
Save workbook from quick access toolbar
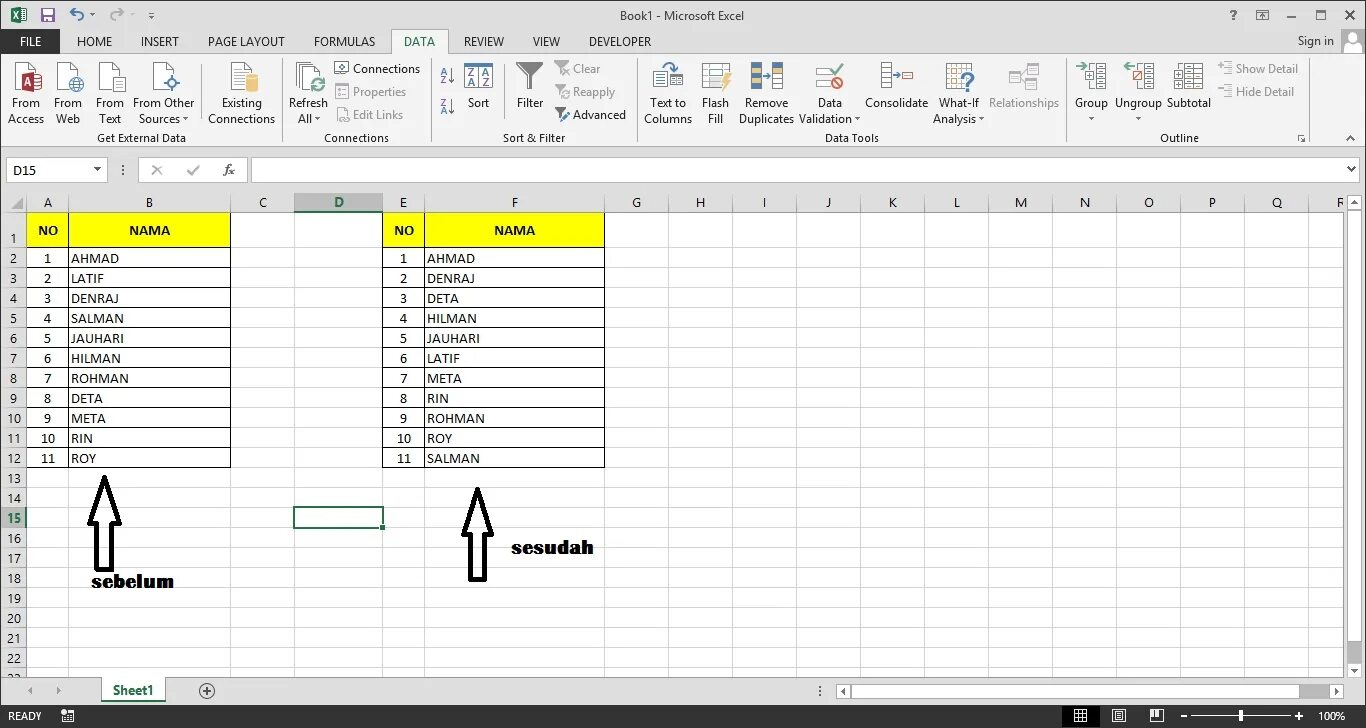coord(47,15)
